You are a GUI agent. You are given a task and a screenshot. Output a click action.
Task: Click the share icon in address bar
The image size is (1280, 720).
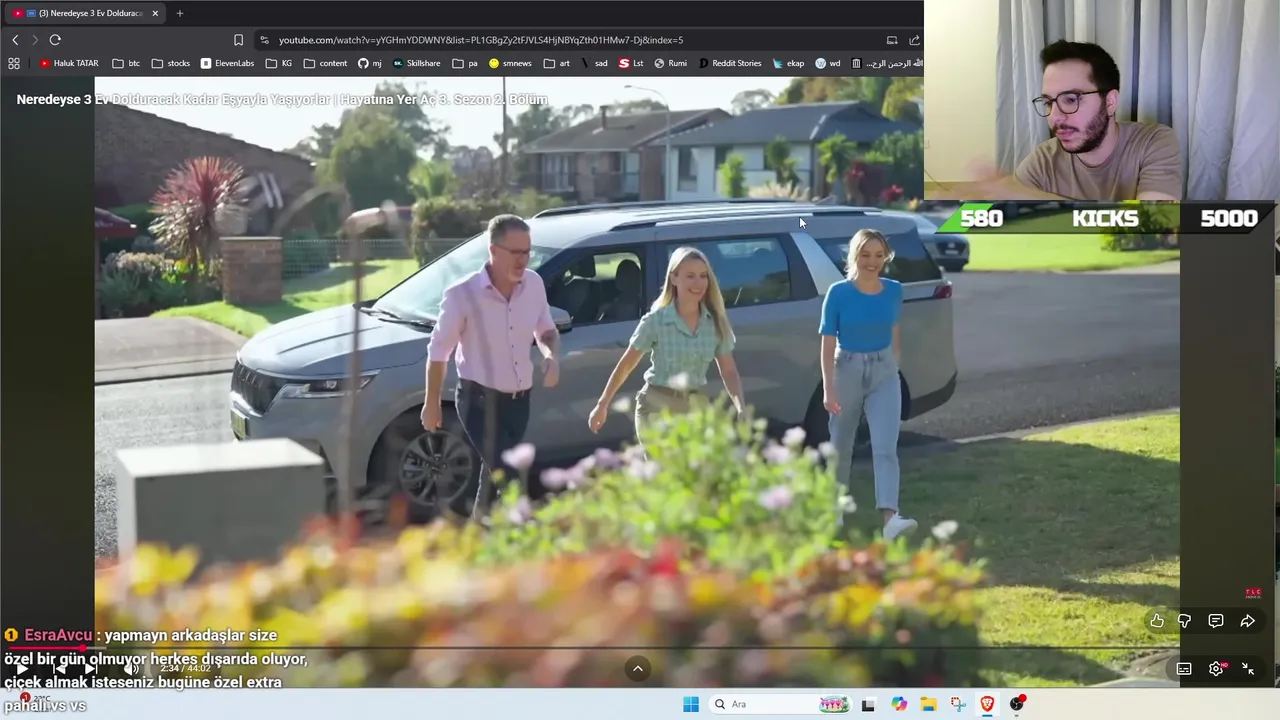914,40
